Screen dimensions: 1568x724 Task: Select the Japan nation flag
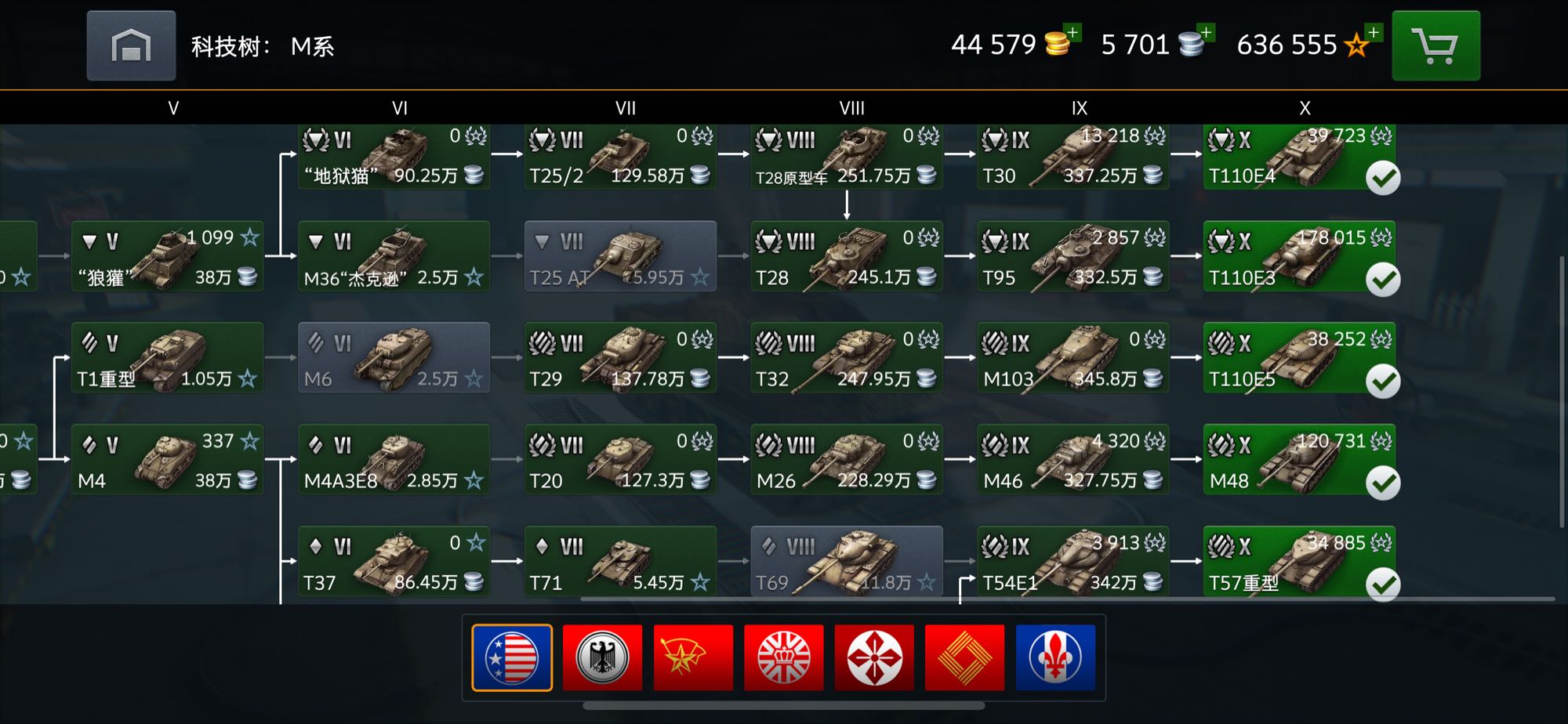[x=874, y=657]
